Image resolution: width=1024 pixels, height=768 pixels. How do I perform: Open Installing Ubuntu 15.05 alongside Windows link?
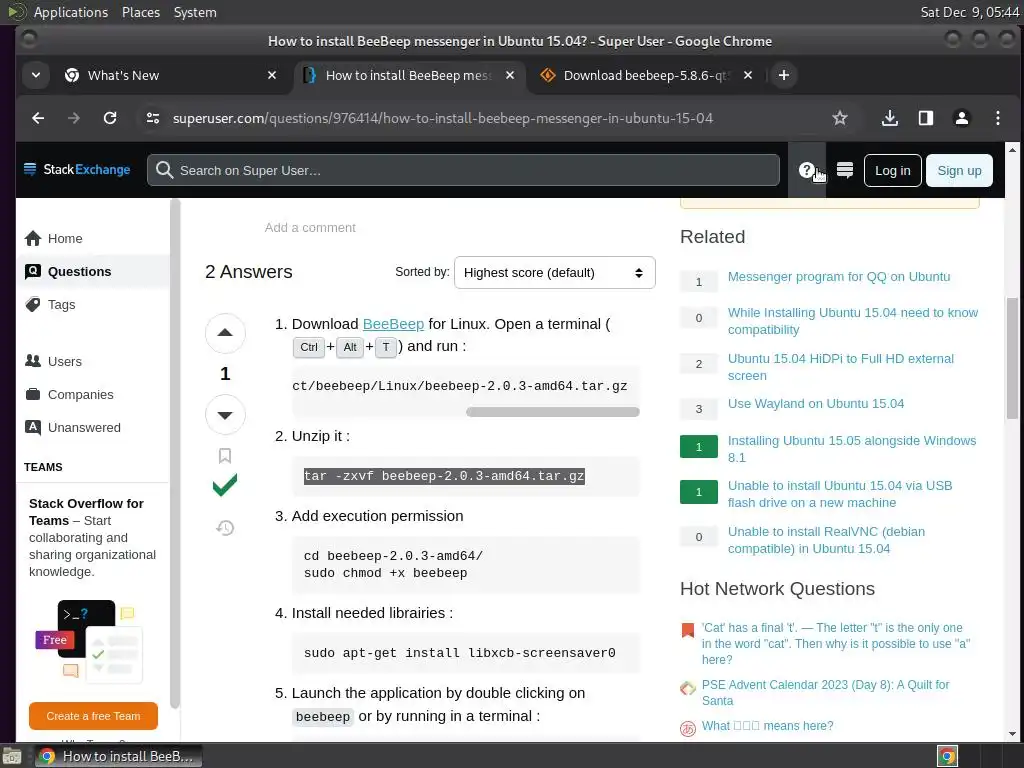852,449
